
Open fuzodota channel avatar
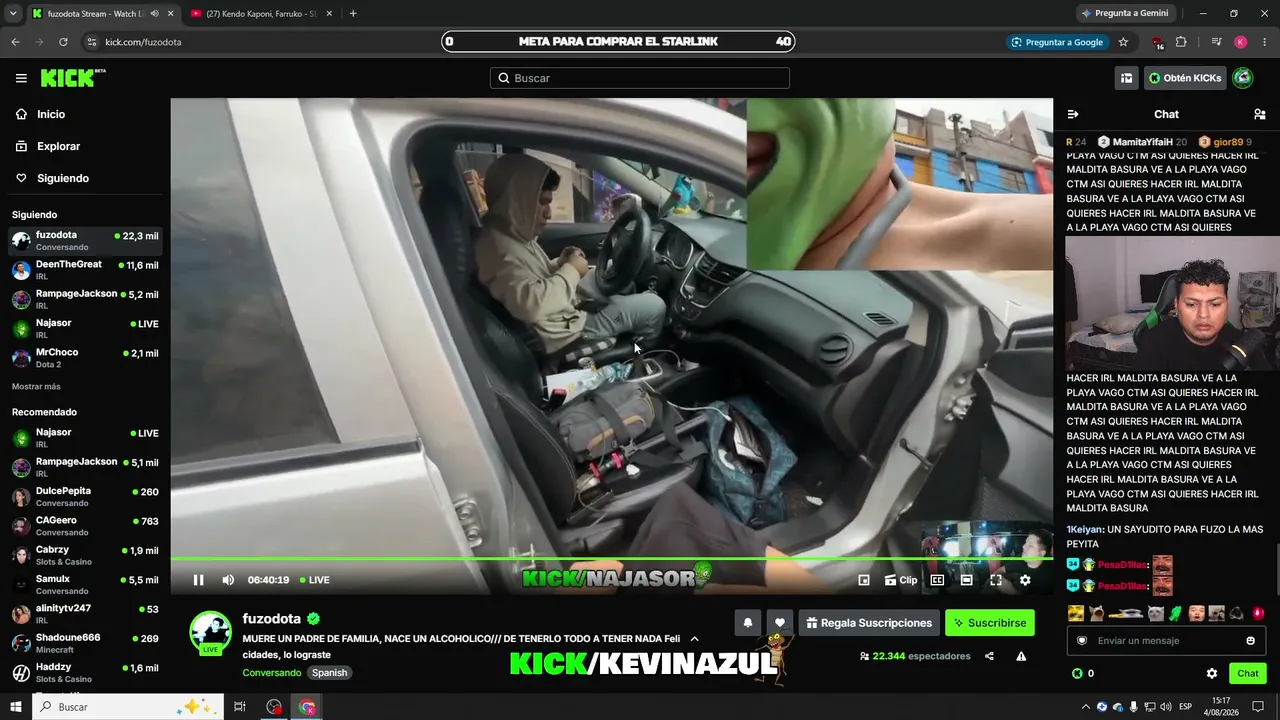pyautogui.click(x=211, y=633)
